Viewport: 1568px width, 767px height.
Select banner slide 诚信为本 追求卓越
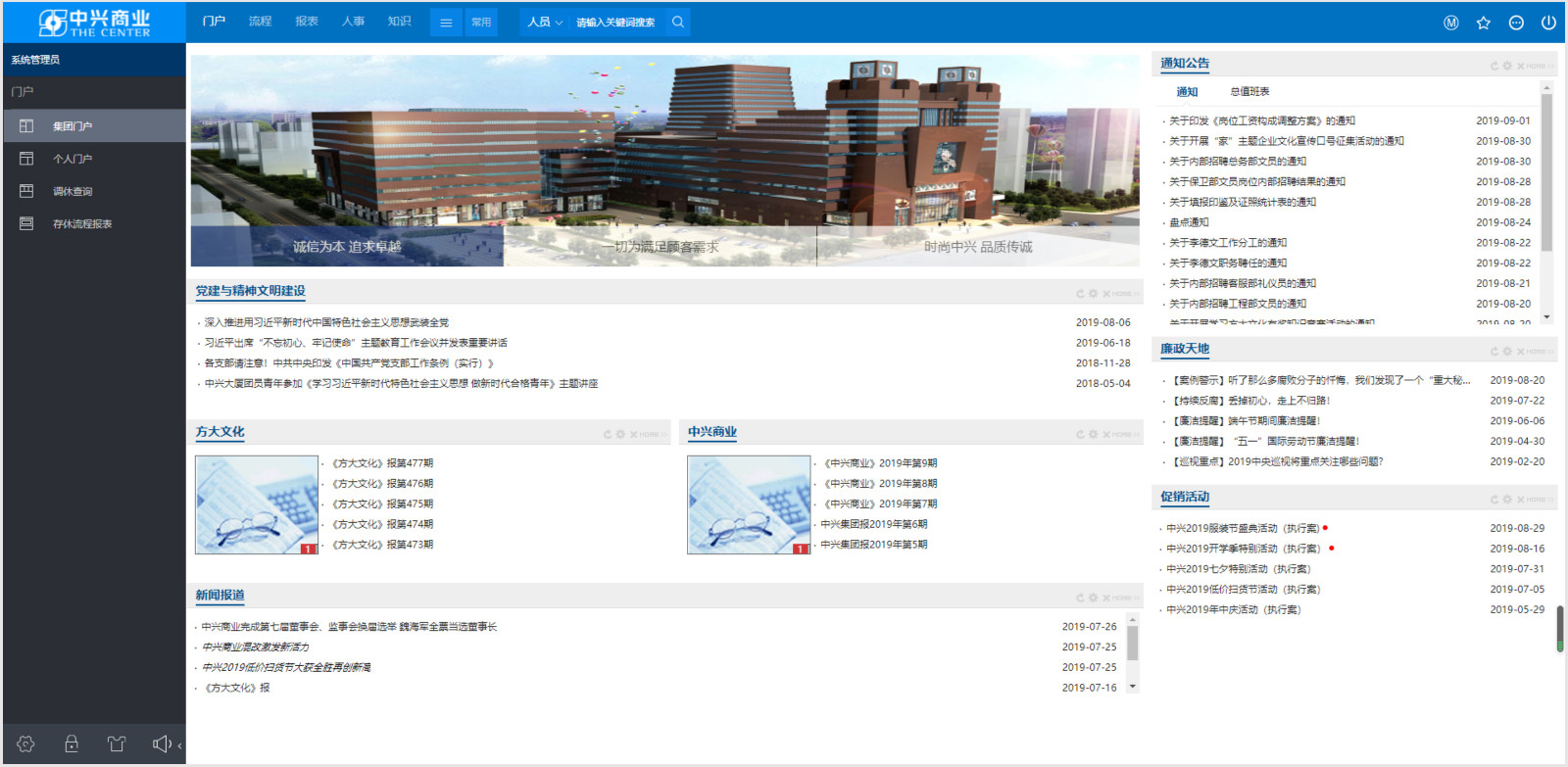click(347, 247)
